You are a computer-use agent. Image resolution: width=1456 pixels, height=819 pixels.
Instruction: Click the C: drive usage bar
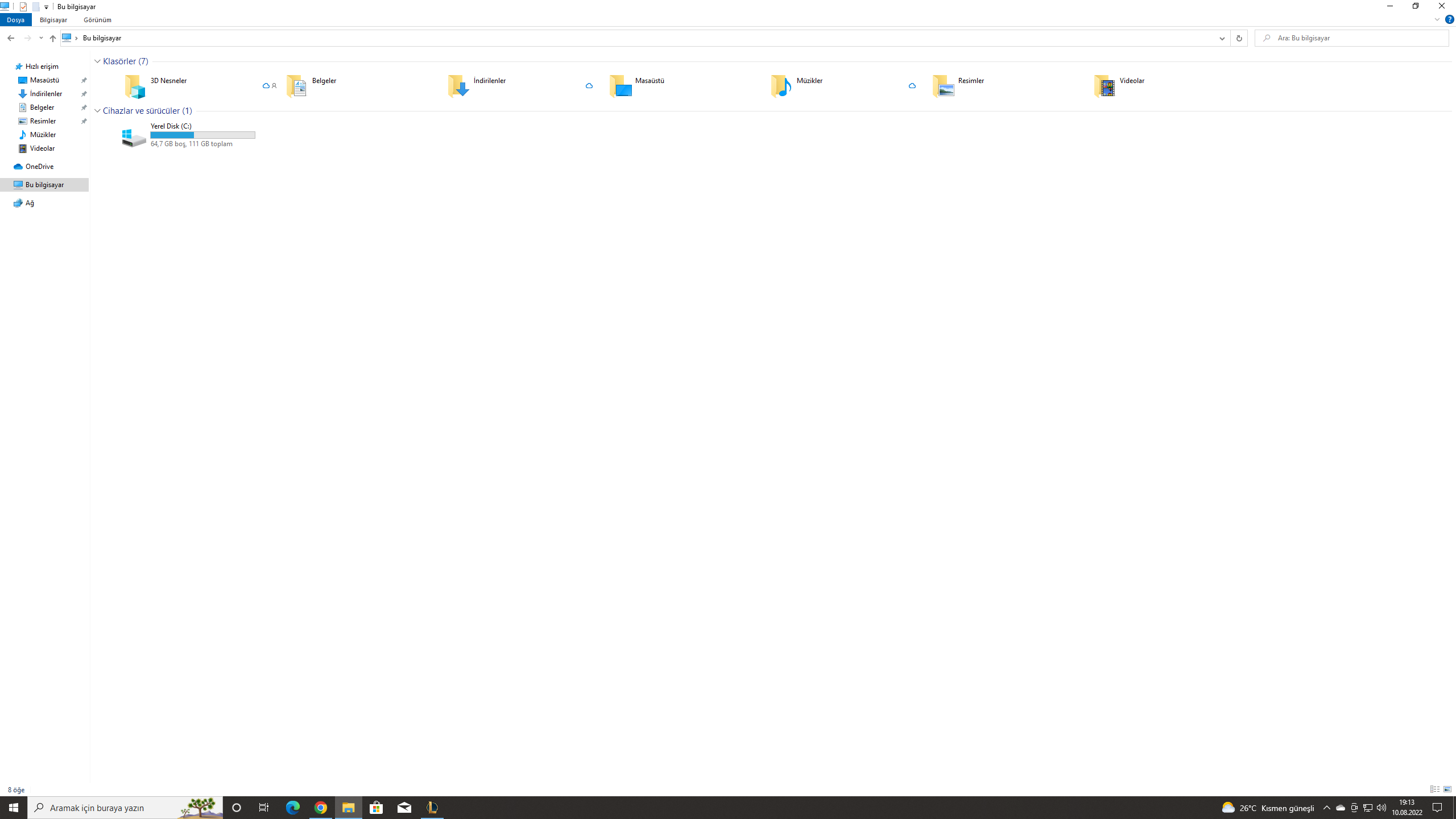tap(202, 135)
